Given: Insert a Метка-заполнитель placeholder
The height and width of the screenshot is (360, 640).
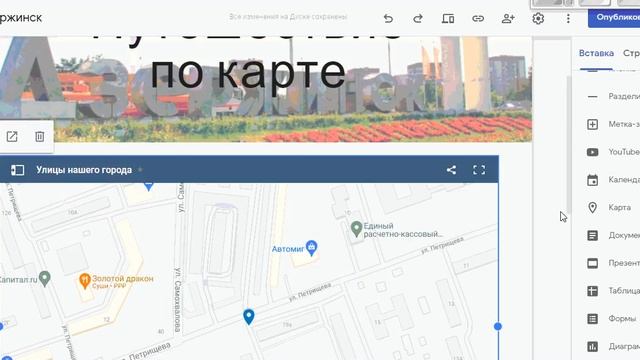Looking at the screenshot, I should [x=613, y=124].
